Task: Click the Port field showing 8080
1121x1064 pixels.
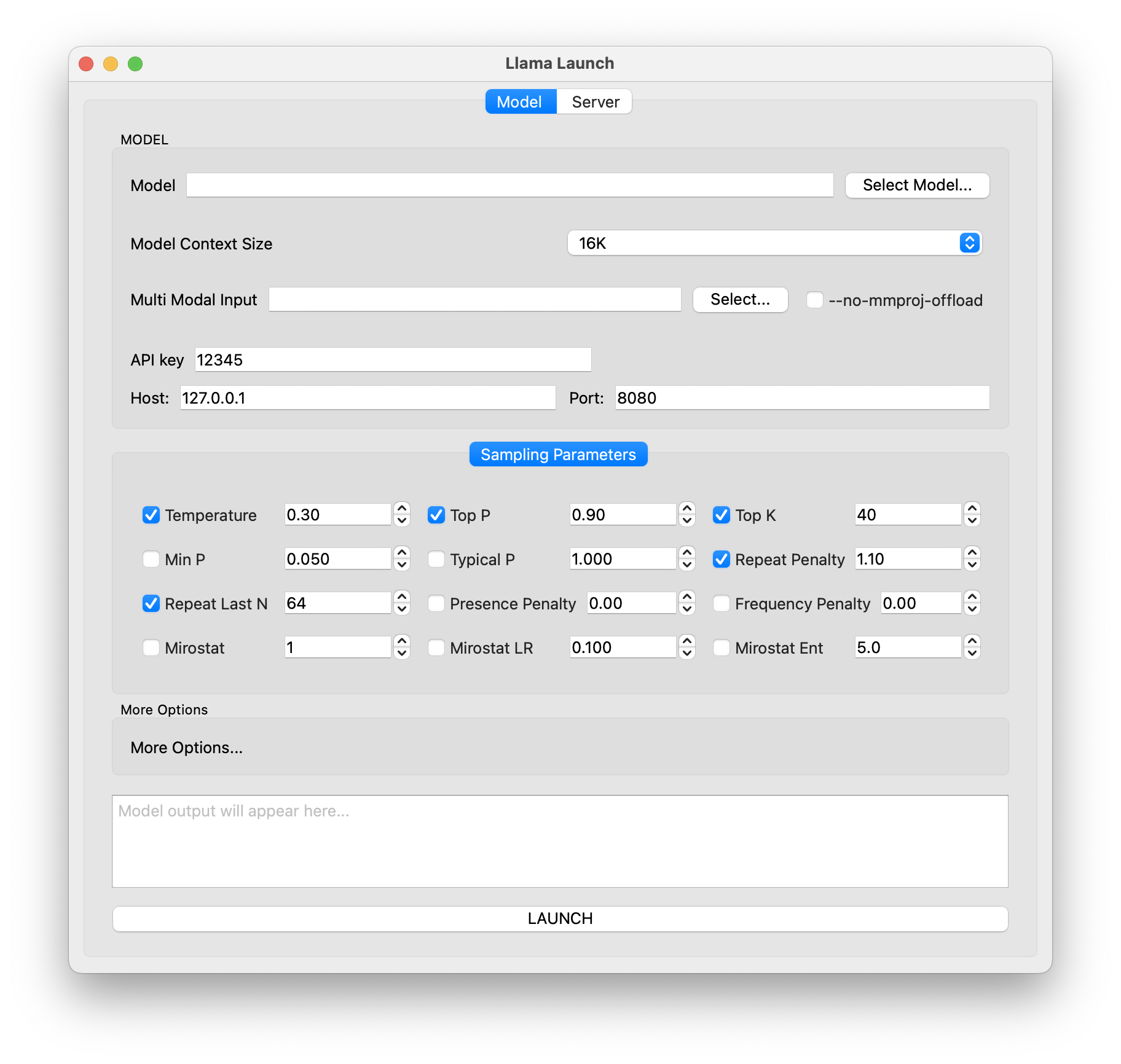Action: point(803,397)
